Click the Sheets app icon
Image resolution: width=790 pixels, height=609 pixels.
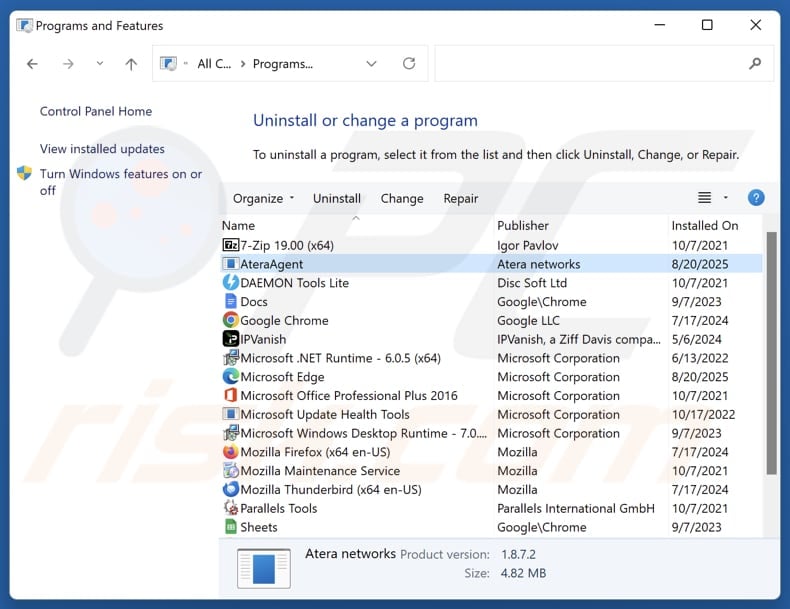point(230,527)
